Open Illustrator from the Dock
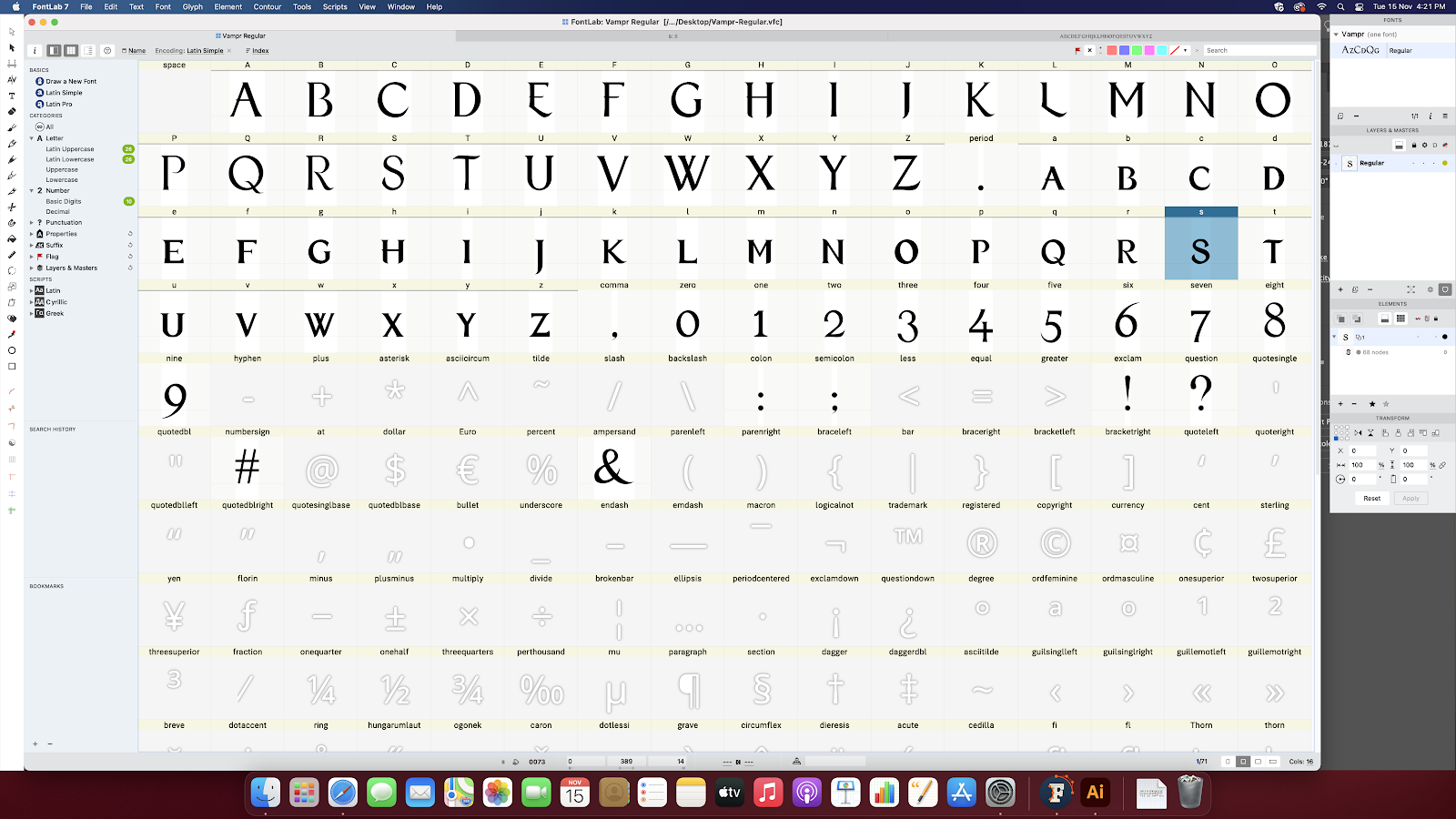1456x819 pixels. (1095, 792)
